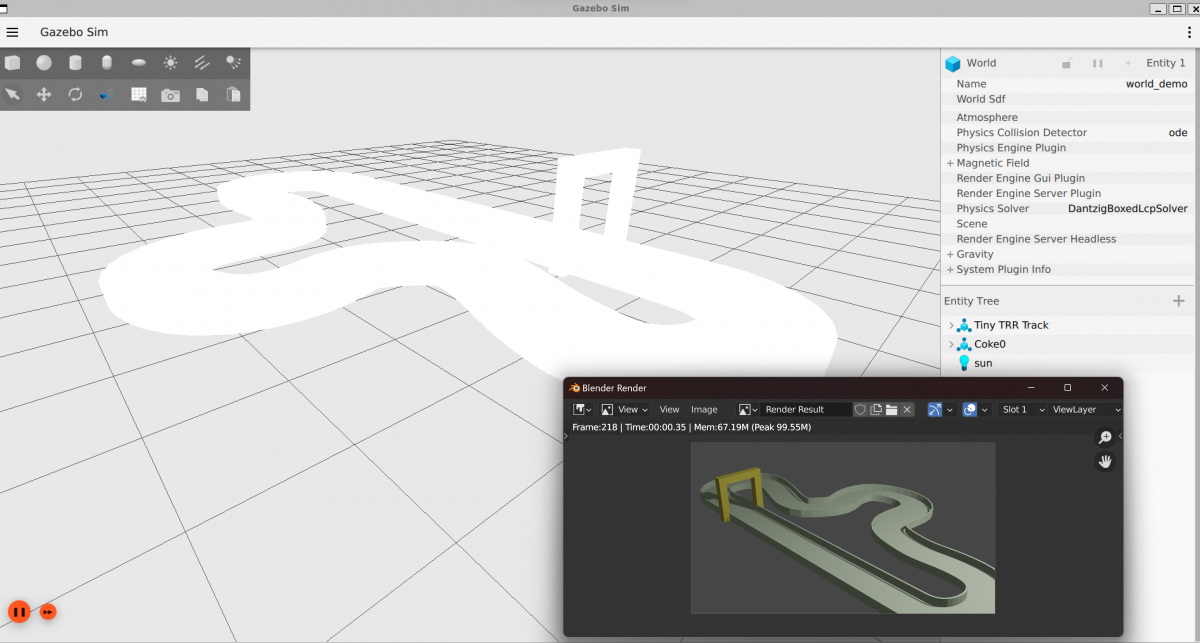
Task: Open Blender View menu
Action: [669, 409]
